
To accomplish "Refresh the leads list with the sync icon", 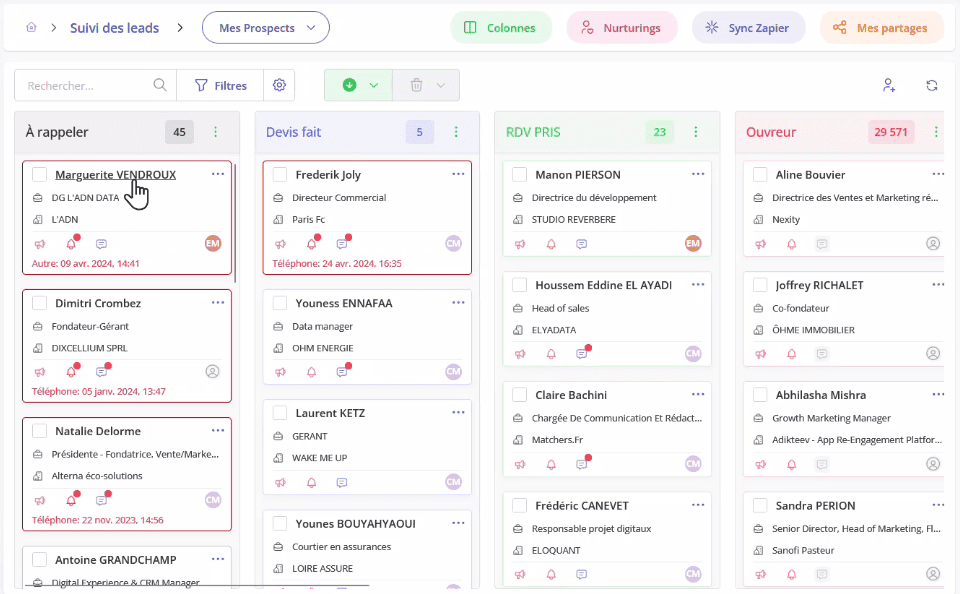I will [x=932, y=85].
